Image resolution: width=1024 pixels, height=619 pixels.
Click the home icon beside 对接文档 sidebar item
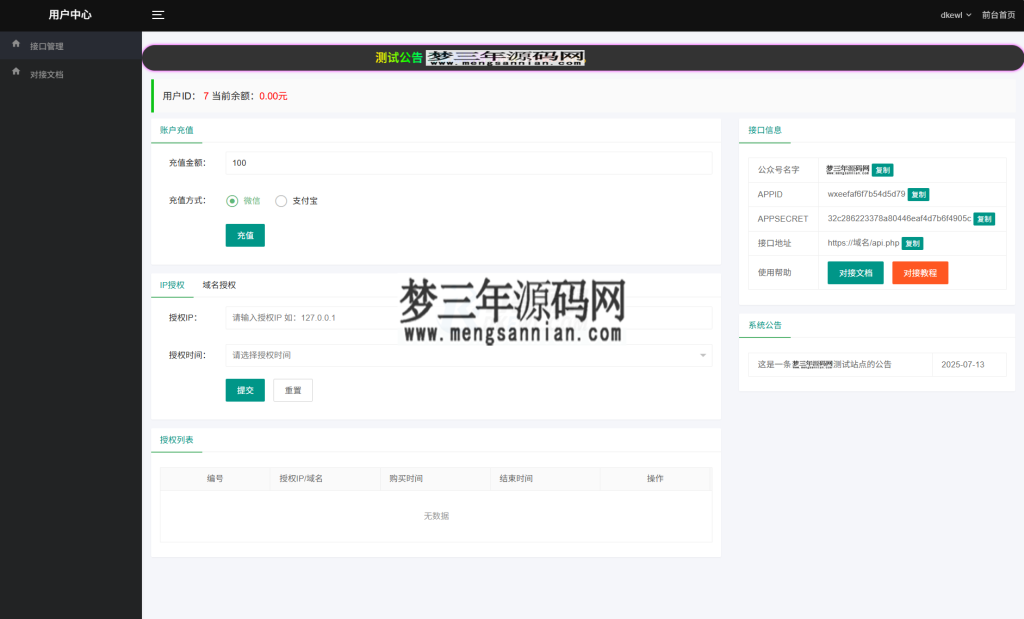(x=15, y=71)
